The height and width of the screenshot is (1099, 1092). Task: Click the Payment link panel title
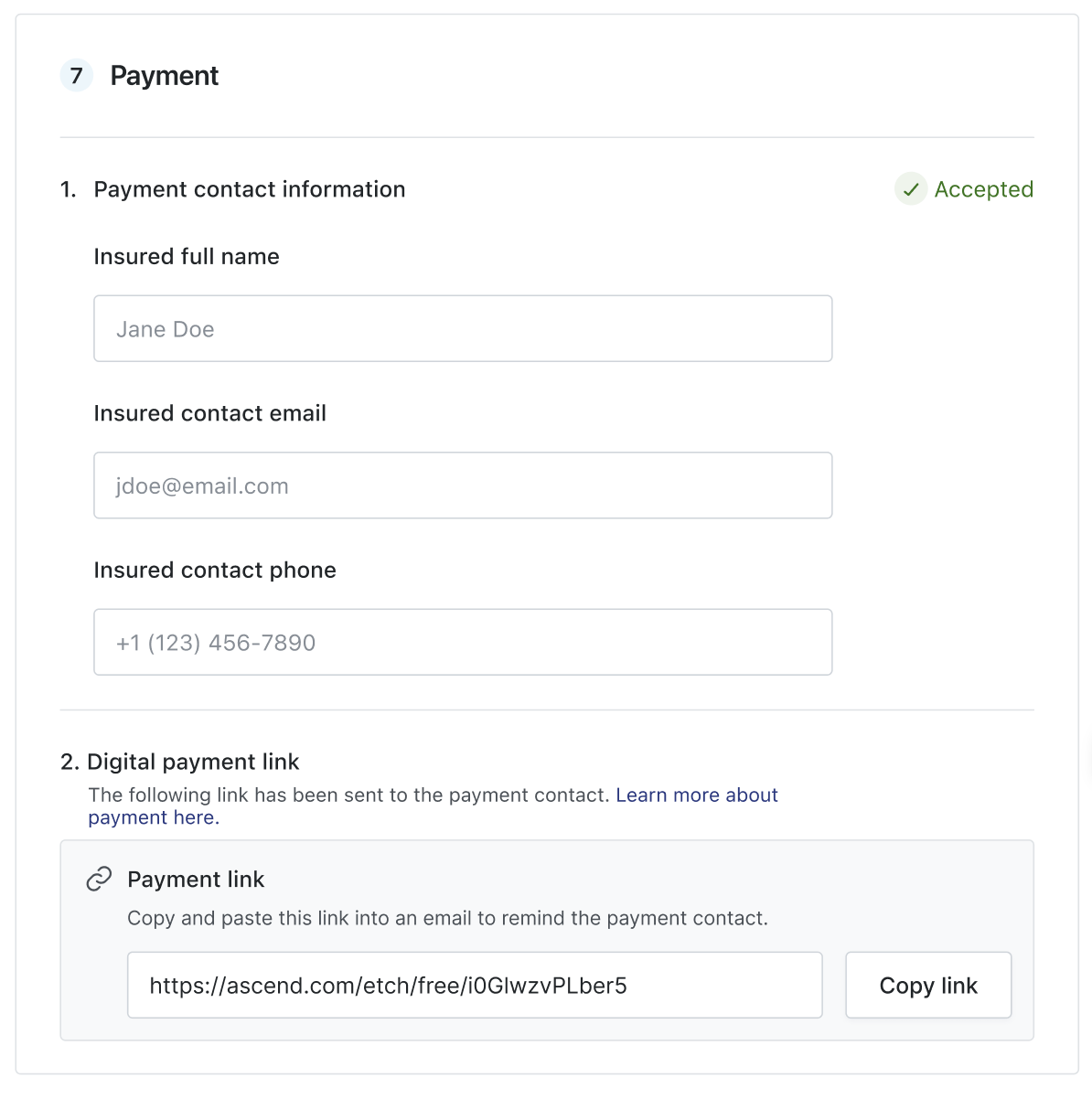coord(196,880)
